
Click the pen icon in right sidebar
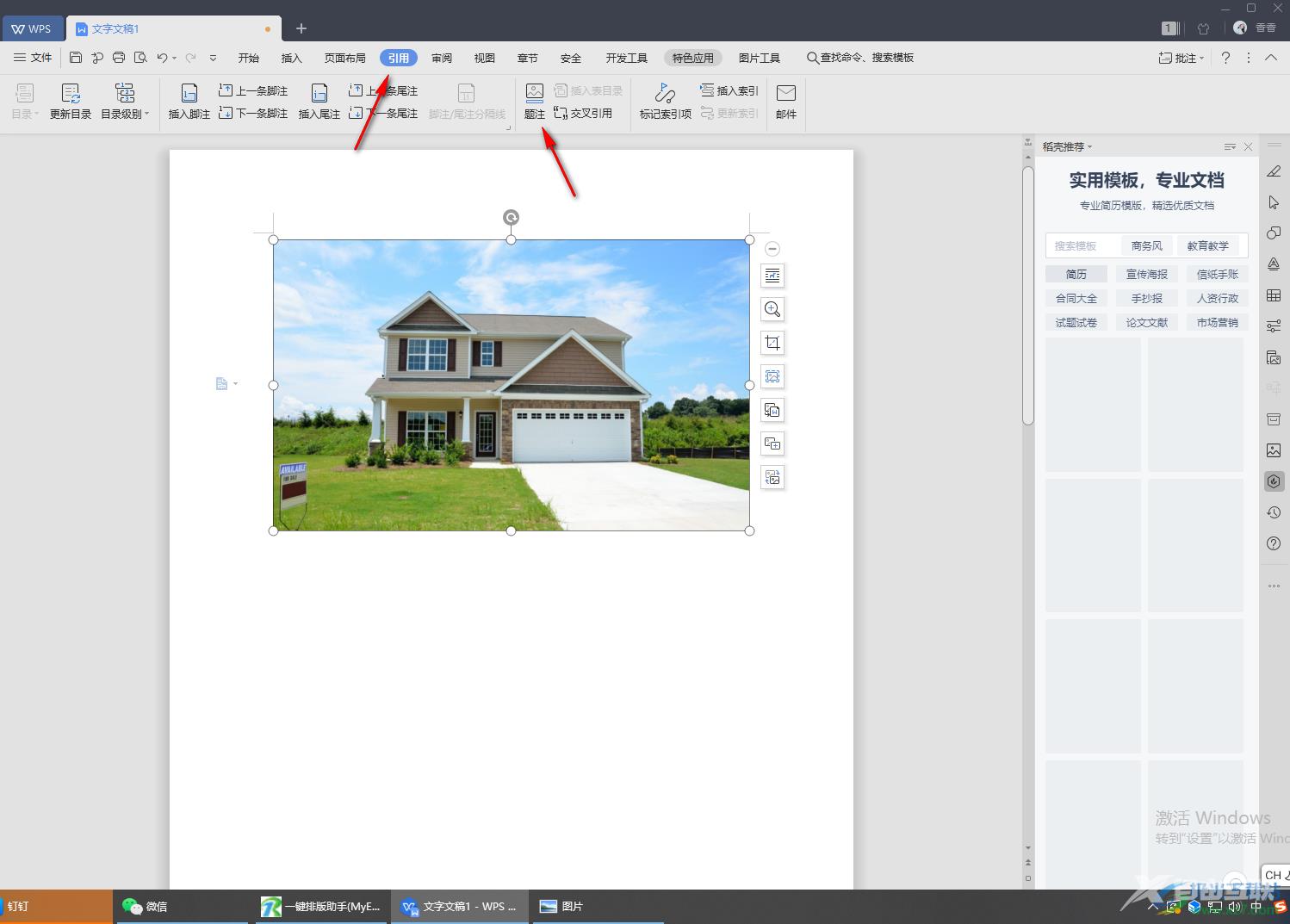click(1274, 171)
